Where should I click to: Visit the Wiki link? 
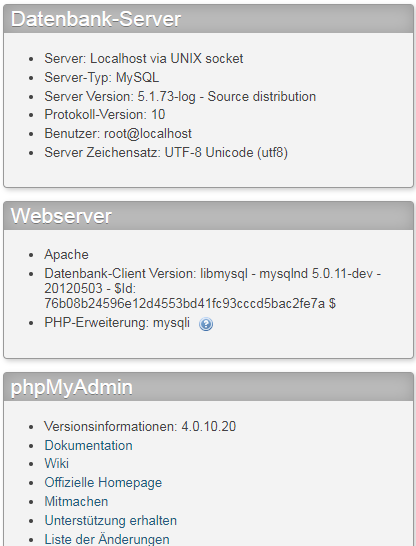(x=56, y=463)
